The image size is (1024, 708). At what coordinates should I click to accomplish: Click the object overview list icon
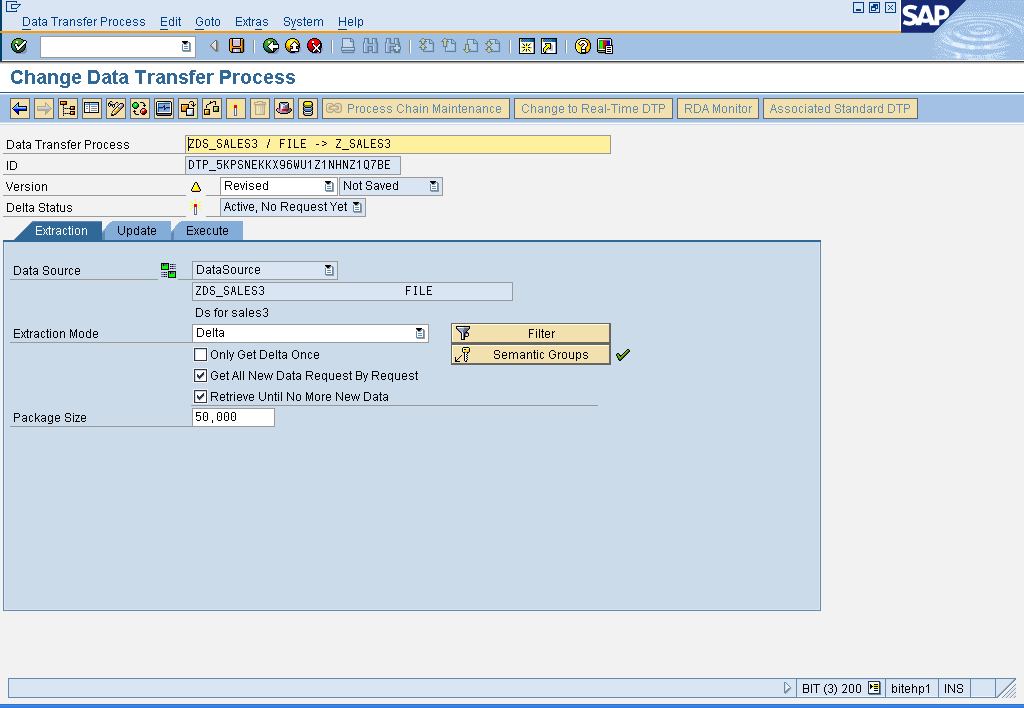(92, 108)
